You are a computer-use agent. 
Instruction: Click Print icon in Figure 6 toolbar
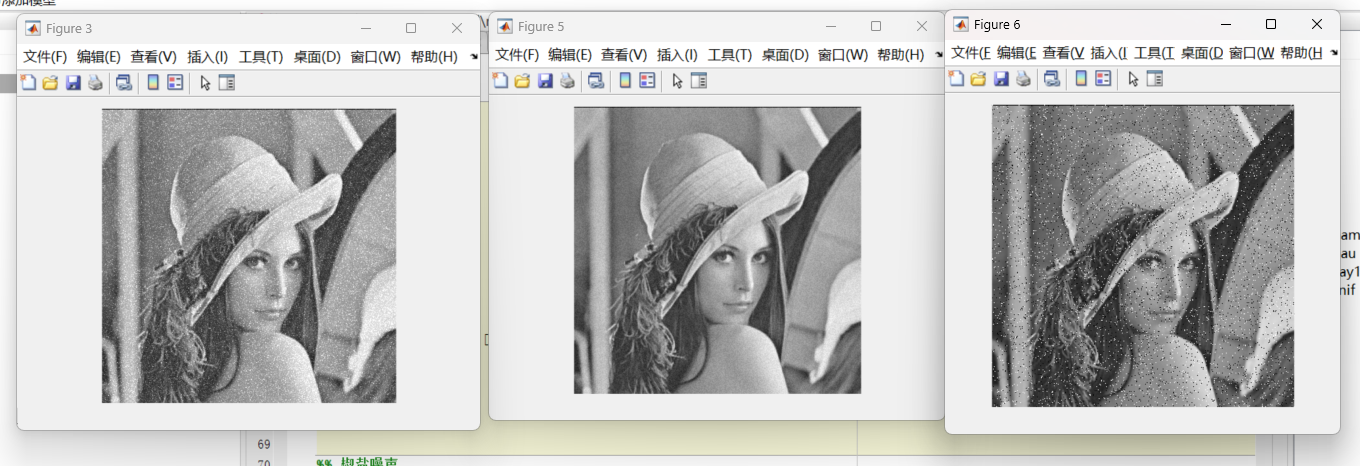pos(1023,78)
